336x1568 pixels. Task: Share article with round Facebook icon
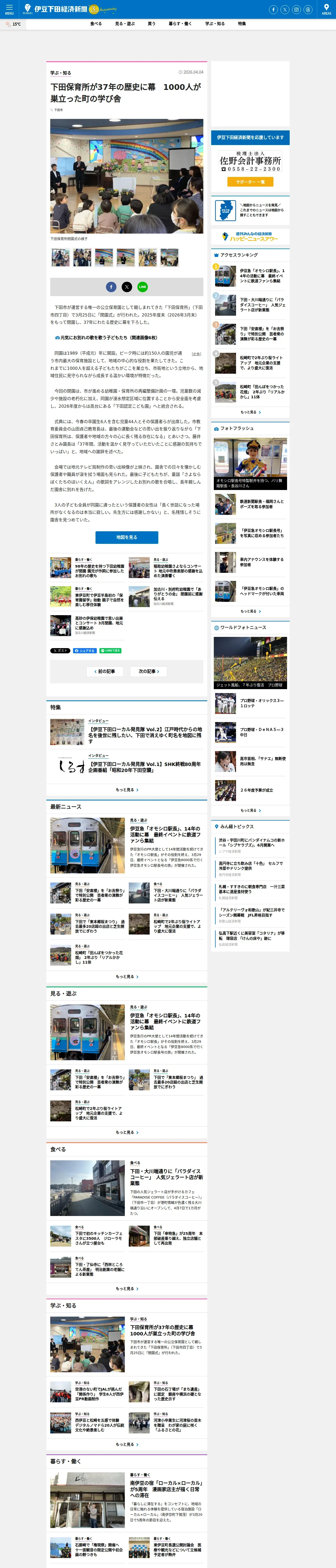pyautogui.click(x=111, y=287)
